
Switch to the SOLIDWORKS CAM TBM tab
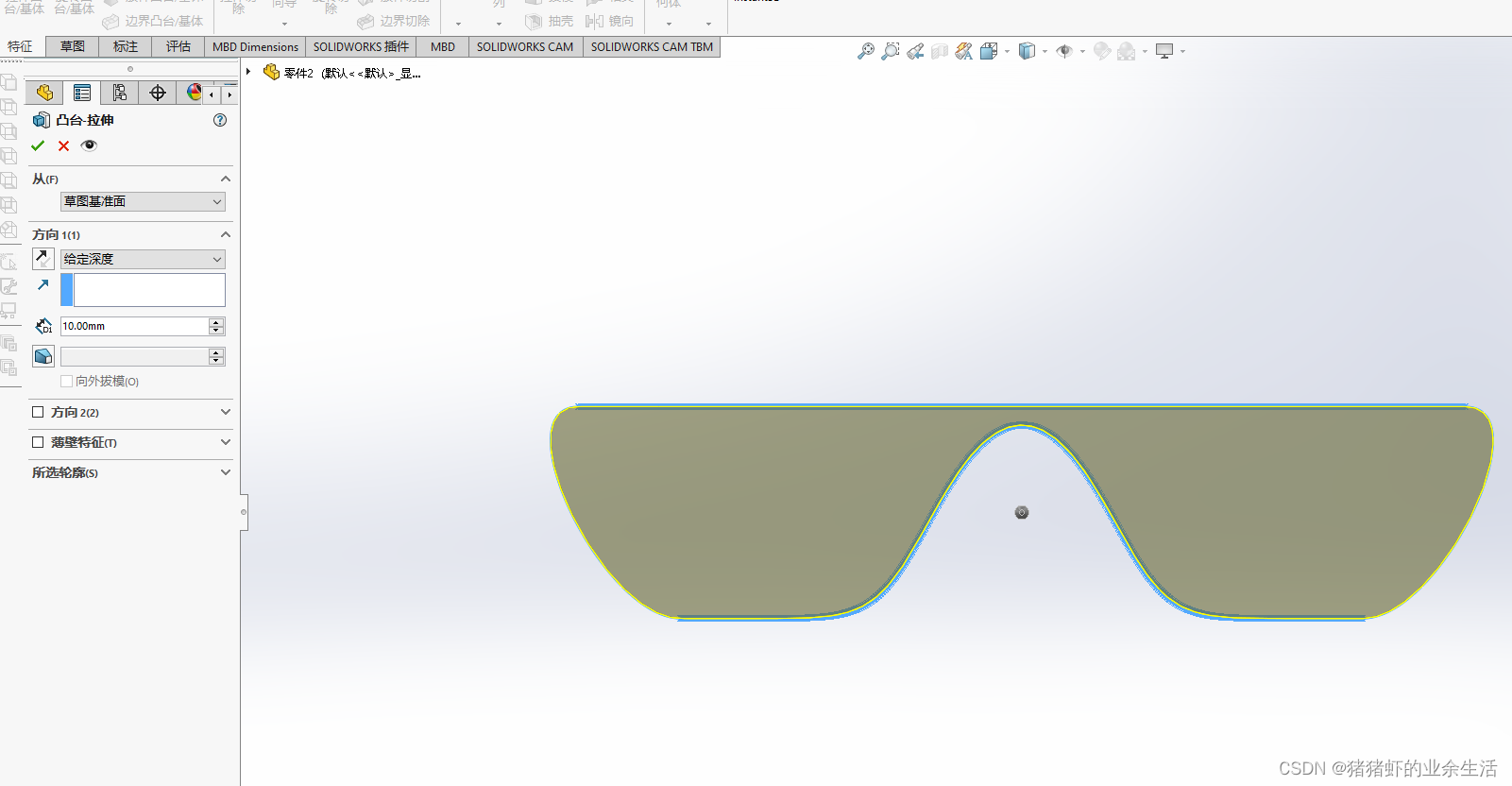pyautogui.click(x=652, y=46)
